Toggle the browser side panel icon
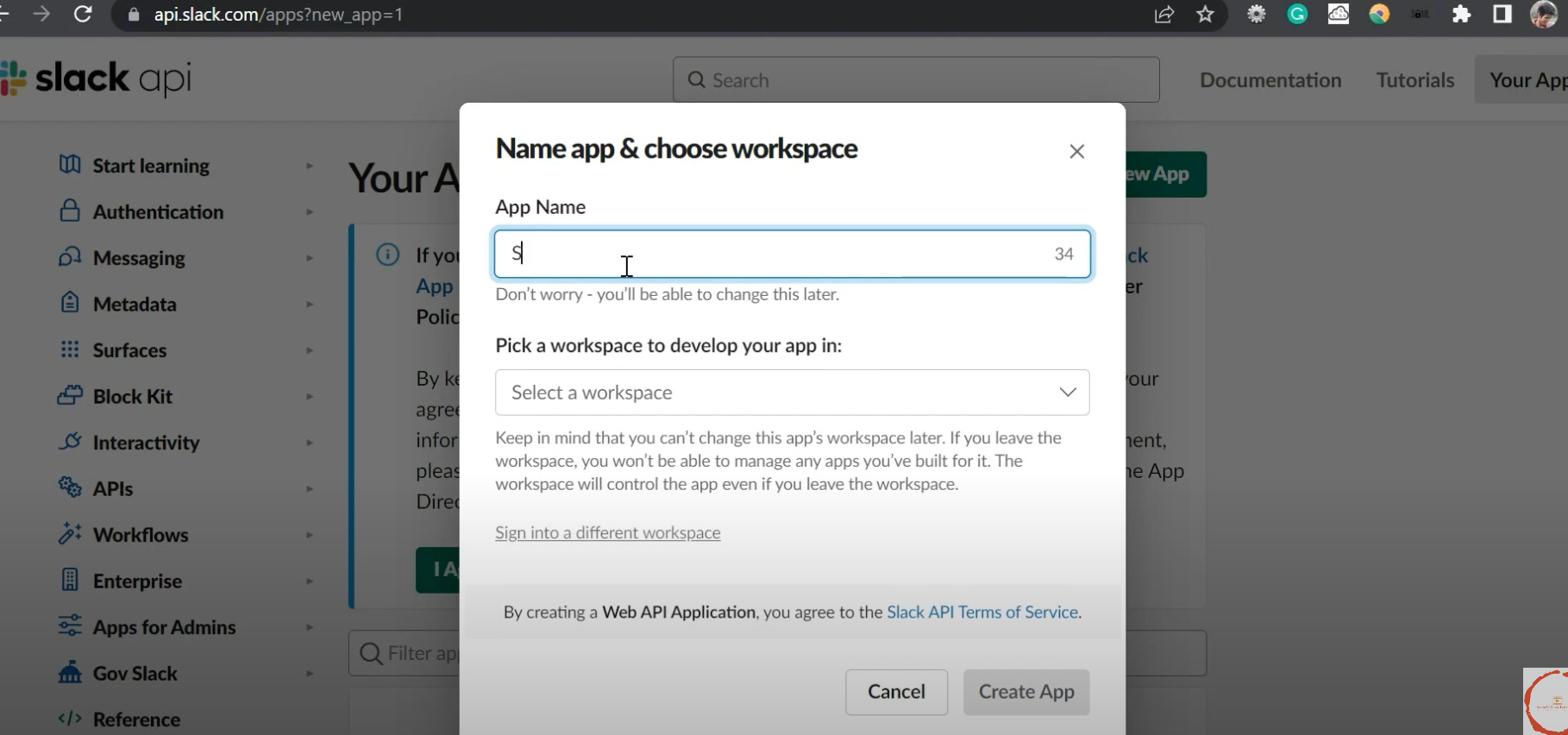The image size is (1568, 735). click(x=1502, y=15)
